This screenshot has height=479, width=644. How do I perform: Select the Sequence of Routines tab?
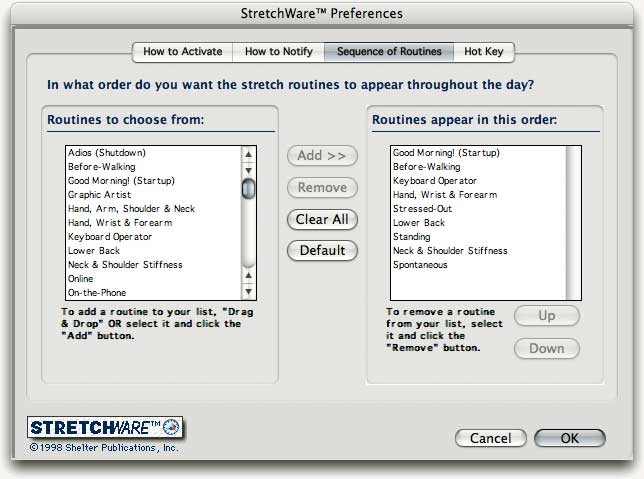click(389, 52)
